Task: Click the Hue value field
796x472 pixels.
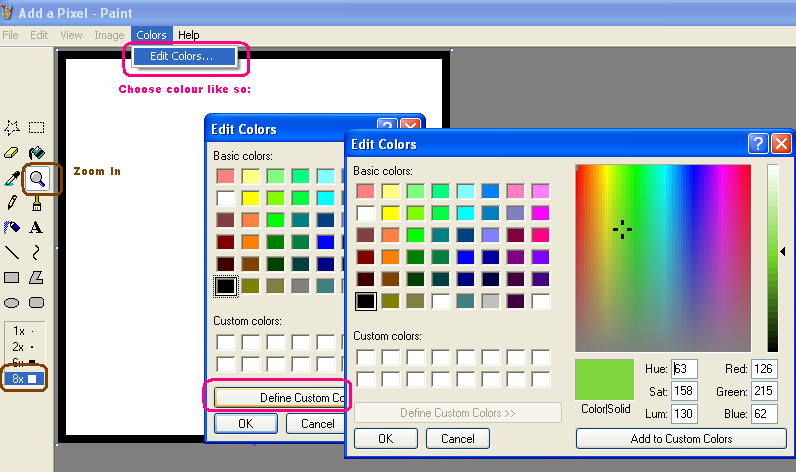Action: click(685, 369)
